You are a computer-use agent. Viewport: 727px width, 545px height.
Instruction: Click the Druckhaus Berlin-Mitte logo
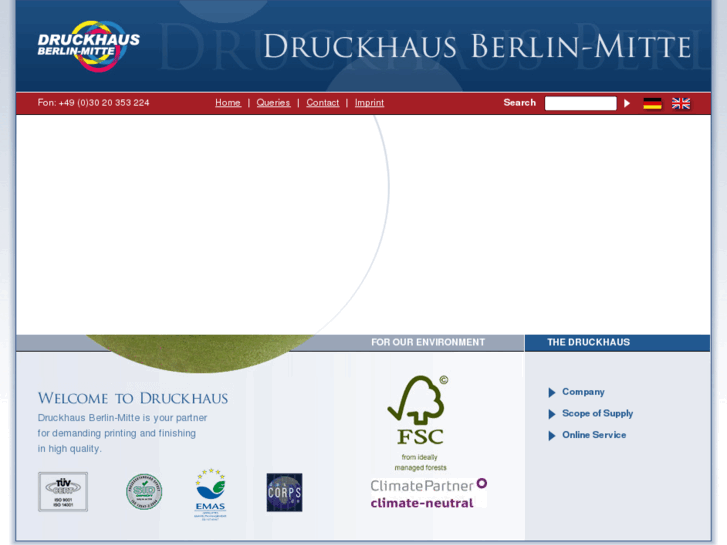pos(89,46)
